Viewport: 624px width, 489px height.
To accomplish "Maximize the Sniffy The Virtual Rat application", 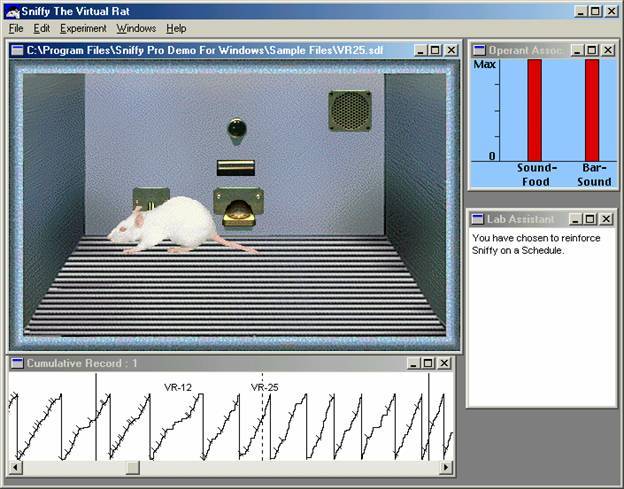I will coord(595,11).
